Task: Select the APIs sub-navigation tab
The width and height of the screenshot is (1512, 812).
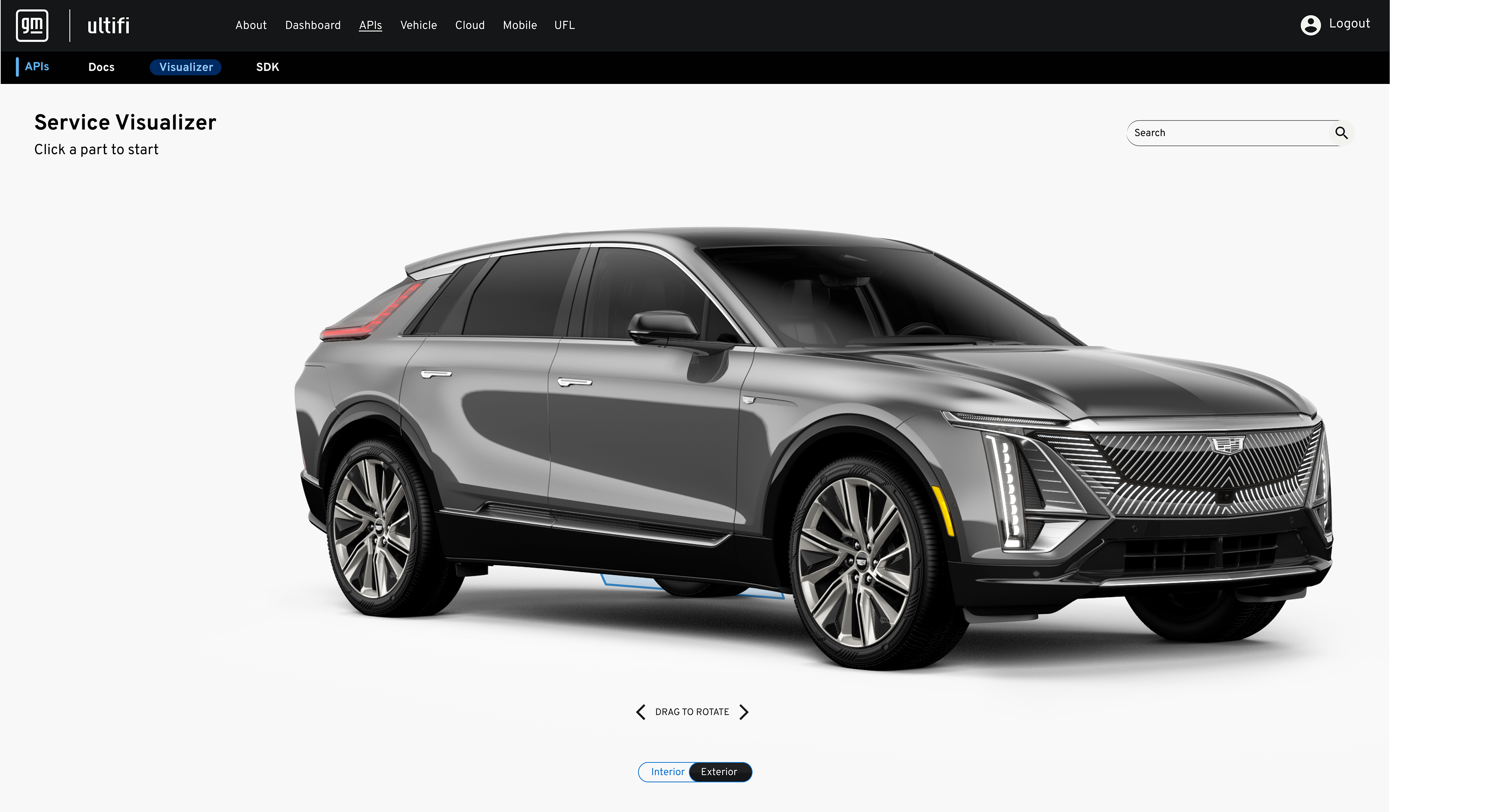Action: click(36, 66)
